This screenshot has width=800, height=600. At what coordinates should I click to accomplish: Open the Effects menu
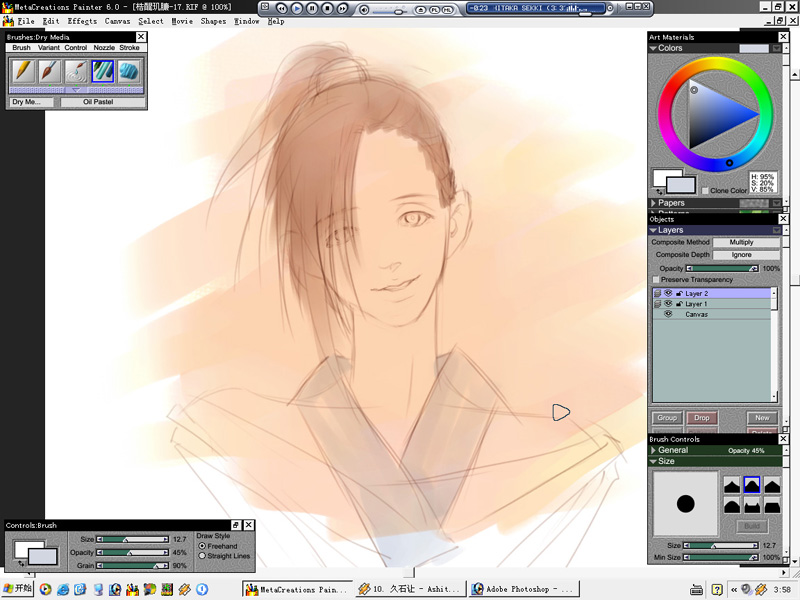point(82,21)
